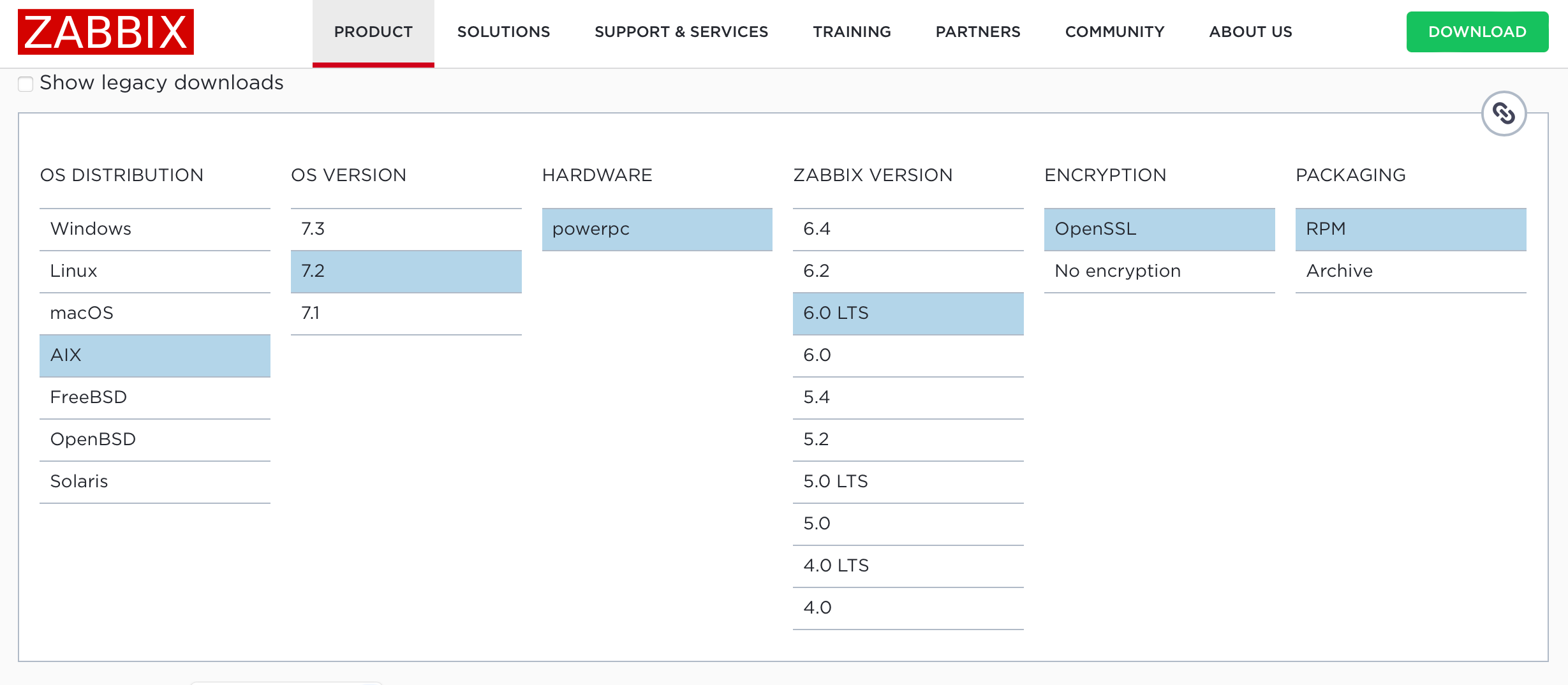Screen dimensions: 1568x685
Task: Open the About Us menu
Action: click(x=1250, y=32)
